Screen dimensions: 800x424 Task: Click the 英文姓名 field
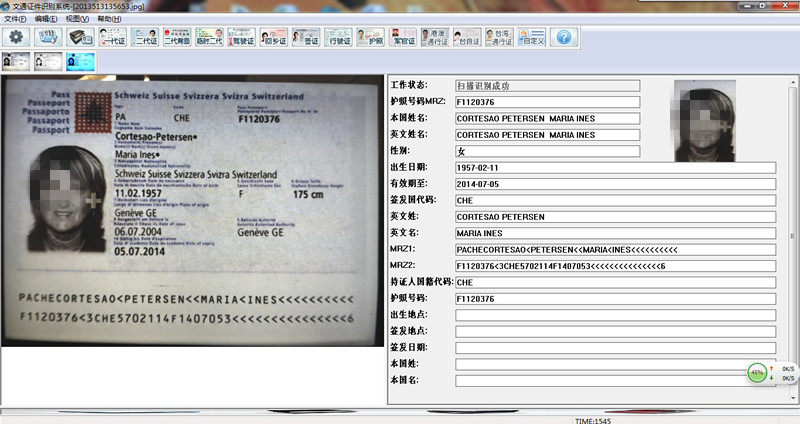(x=547, y=135)
